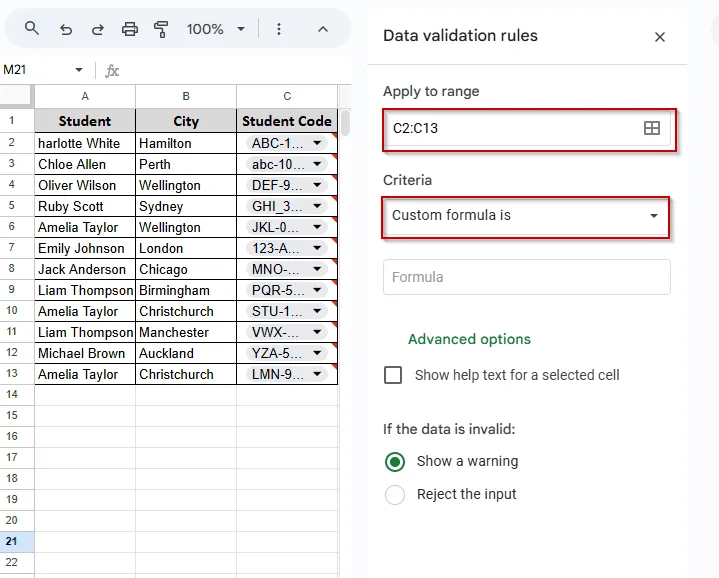Viewport: 719px width, 578px height.
Task: Click the select-all corner box
Action: (17, 96)
